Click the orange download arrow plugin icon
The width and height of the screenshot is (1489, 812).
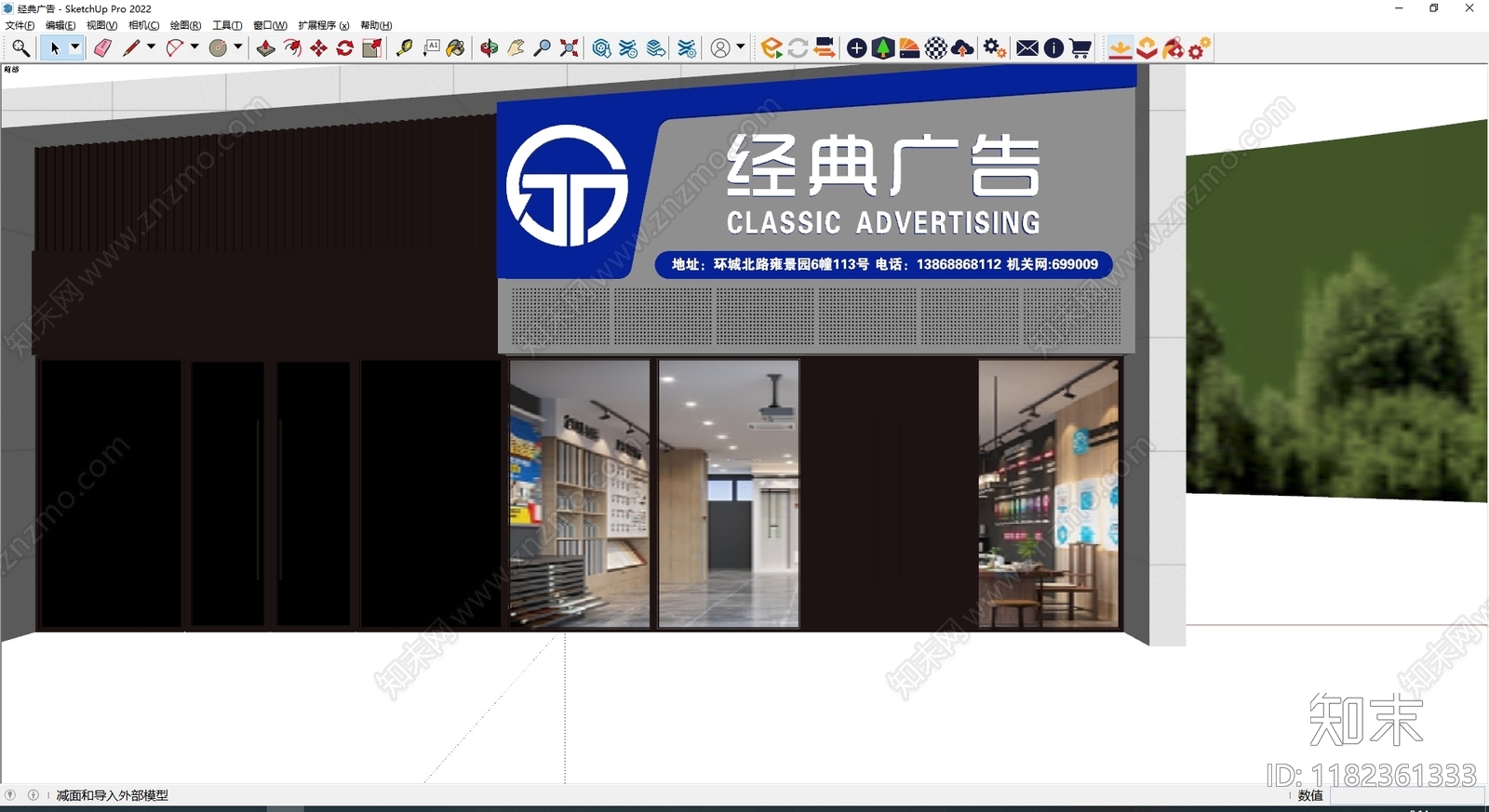point(1120,47)
